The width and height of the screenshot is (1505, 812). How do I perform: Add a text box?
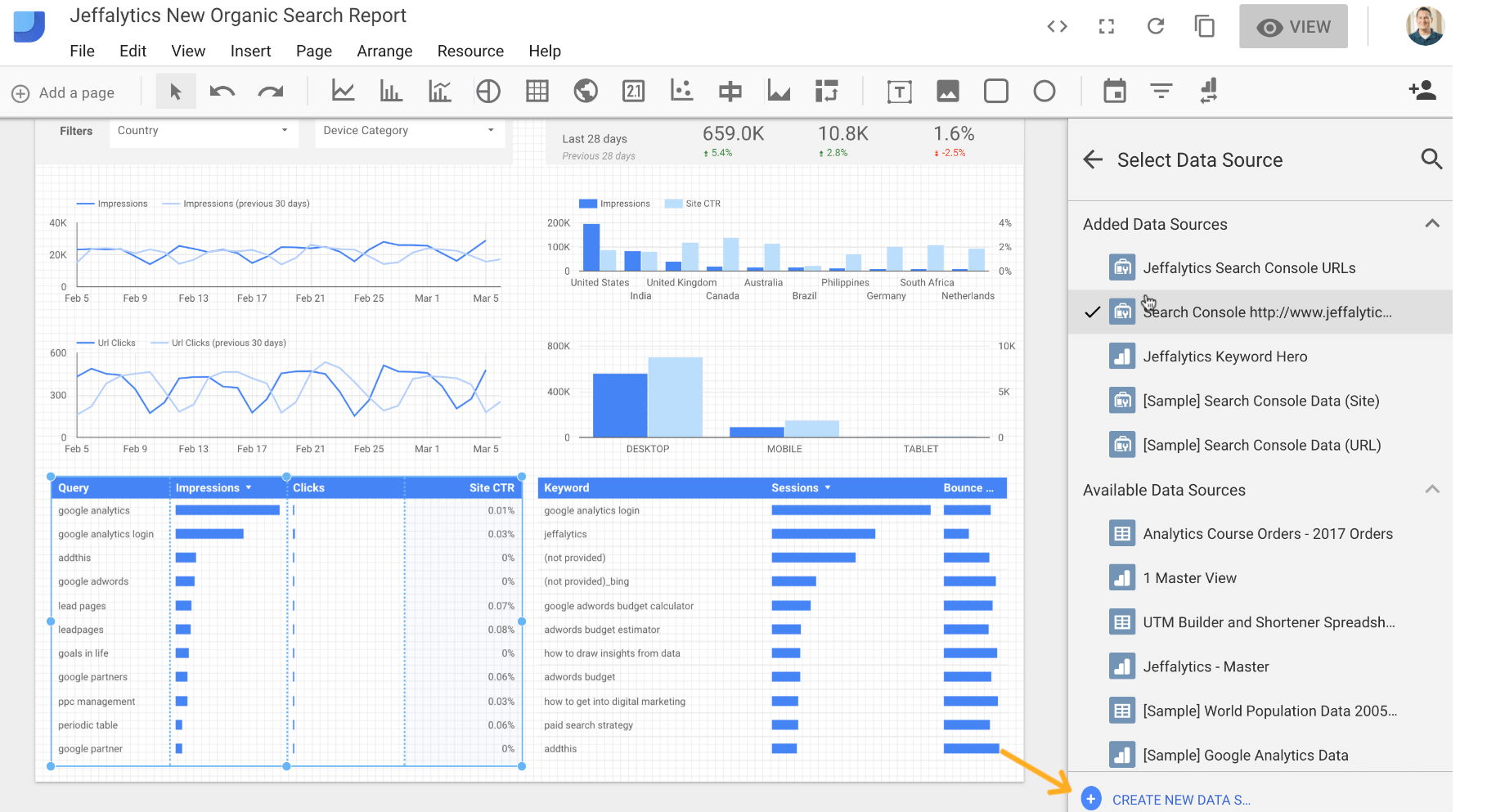900,92
